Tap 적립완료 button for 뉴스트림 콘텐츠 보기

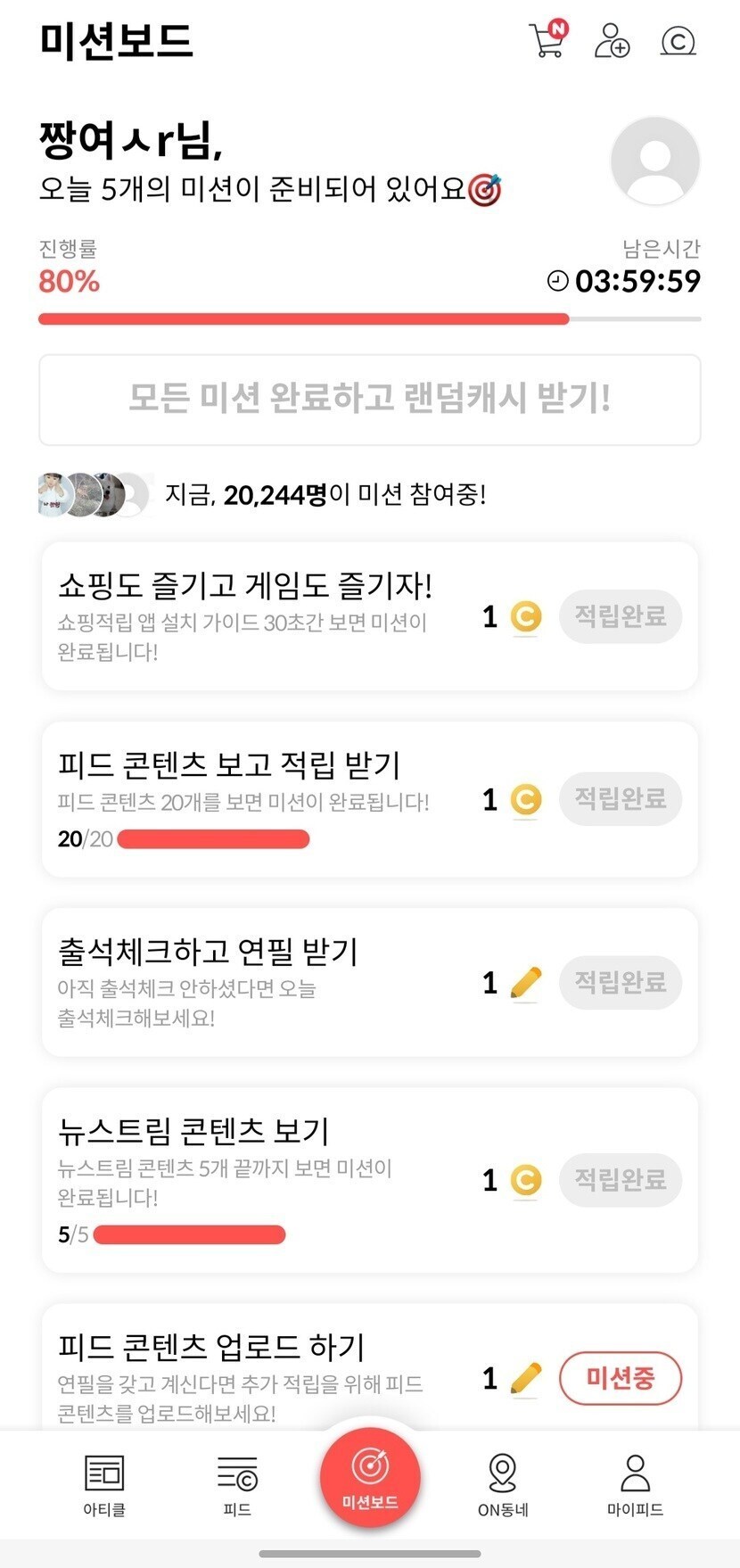pyautogui.click(x=620, y=1180)
